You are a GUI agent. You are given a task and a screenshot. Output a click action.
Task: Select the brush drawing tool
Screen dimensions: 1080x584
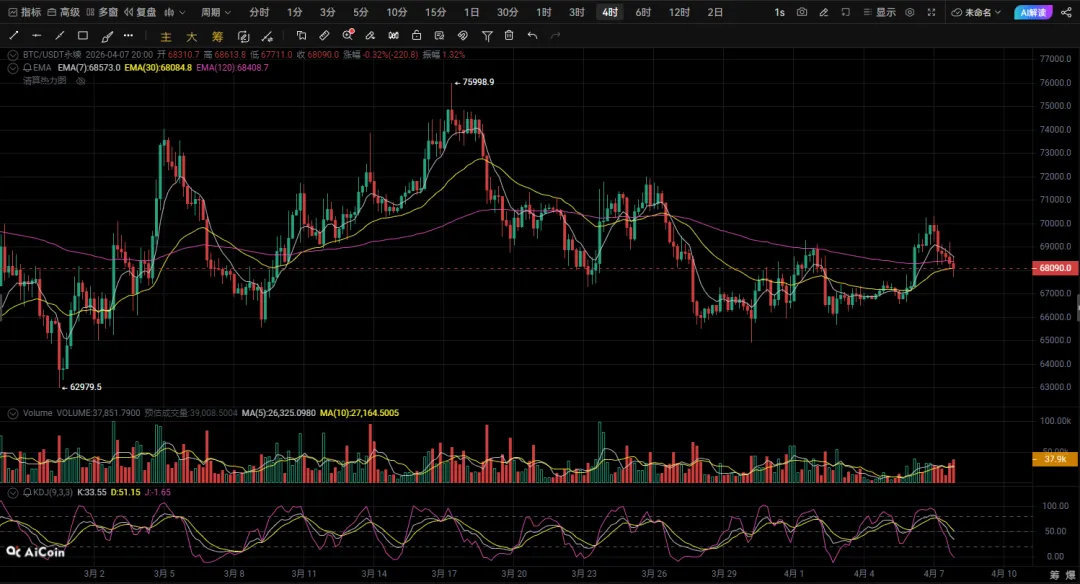pyautogui.click(x=107, y=36)
